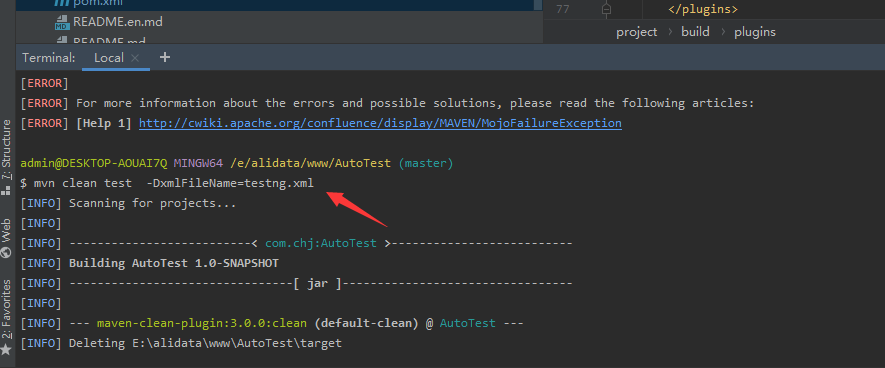Add a new terminal session tab
The width and height of the screenshot is (885, 368).
(x=165, y=57)
